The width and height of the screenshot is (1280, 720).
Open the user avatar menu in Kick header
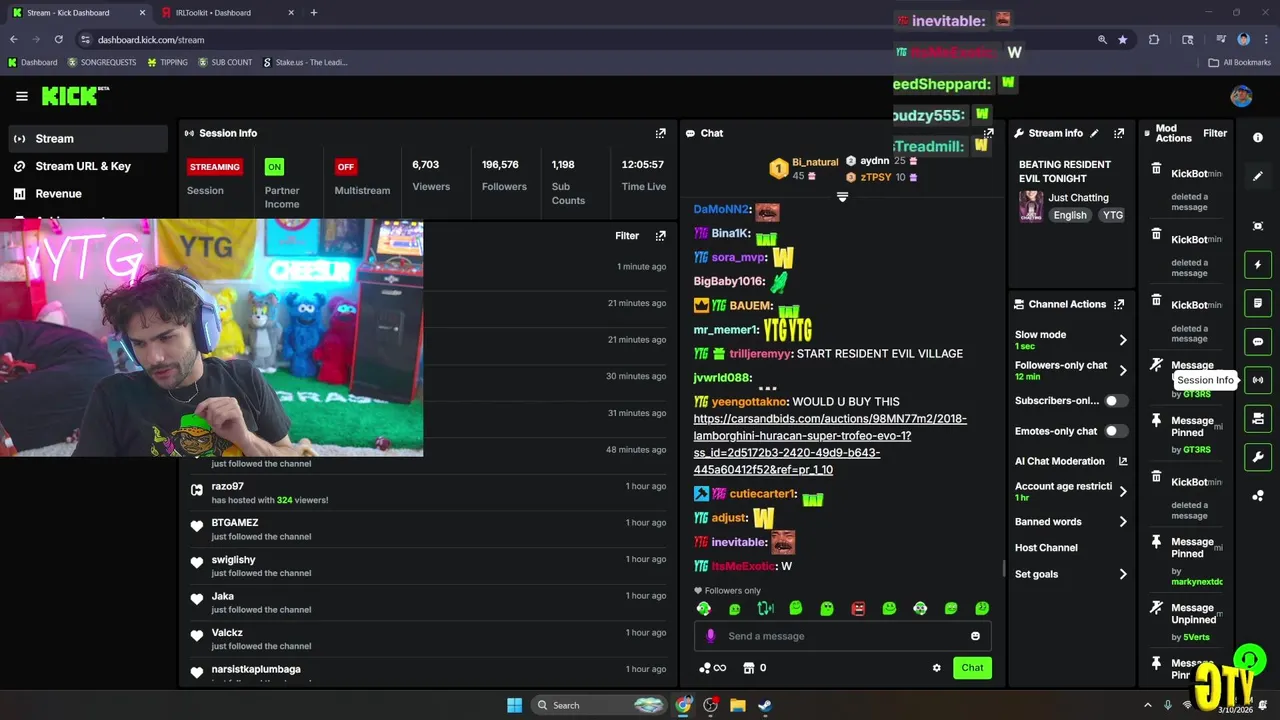(1241, 96)
